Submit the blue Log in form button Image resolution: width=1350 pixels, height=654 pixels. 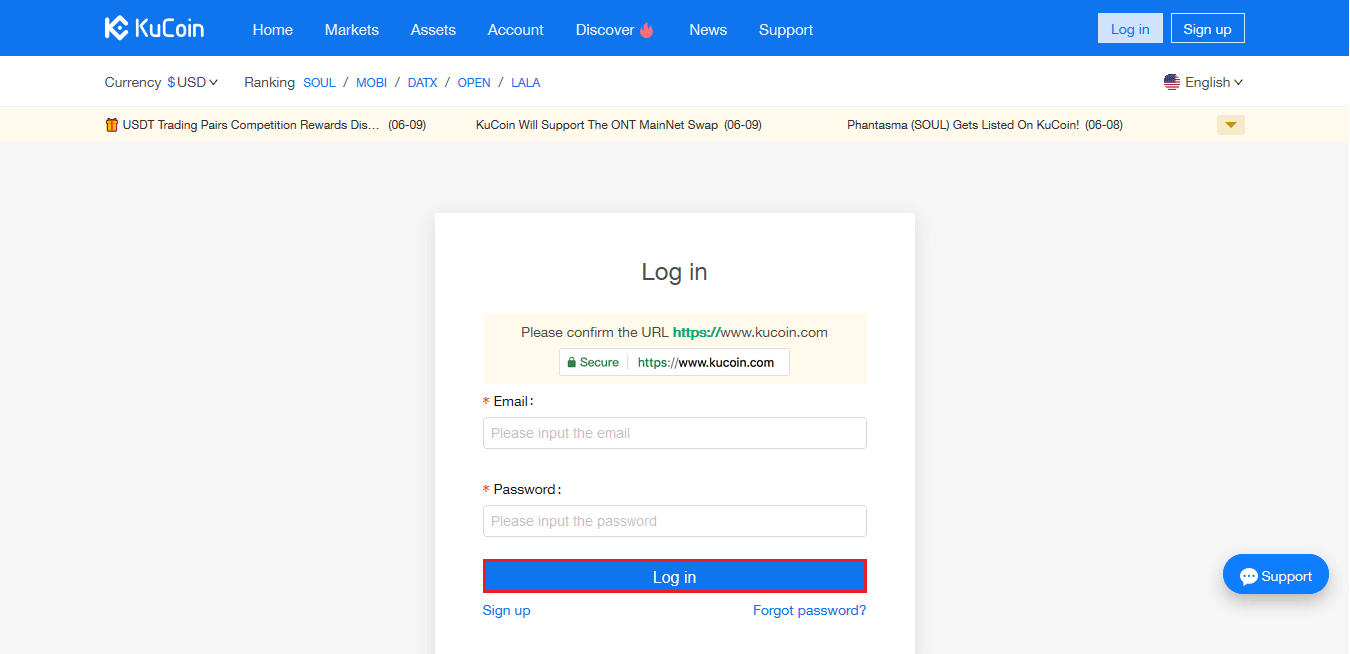675,577
